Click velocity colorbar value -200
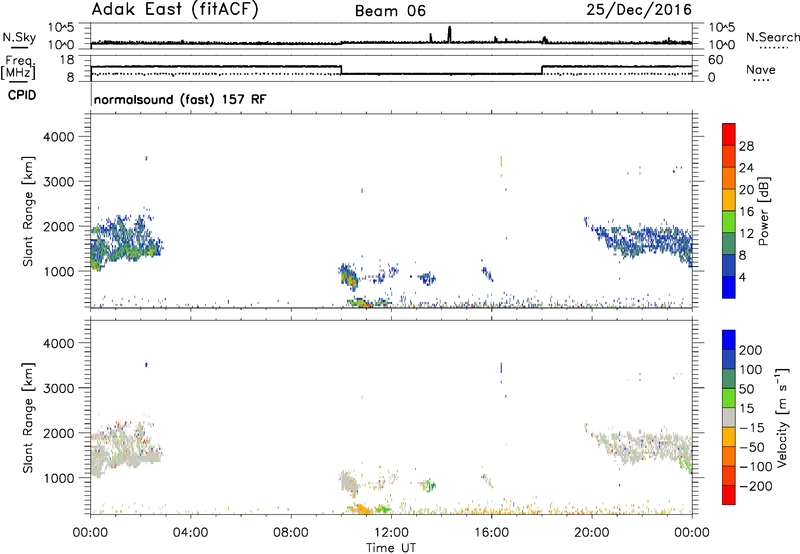Image resolution: width=800 pixels, height=554 pixels. tap(754, 486)
